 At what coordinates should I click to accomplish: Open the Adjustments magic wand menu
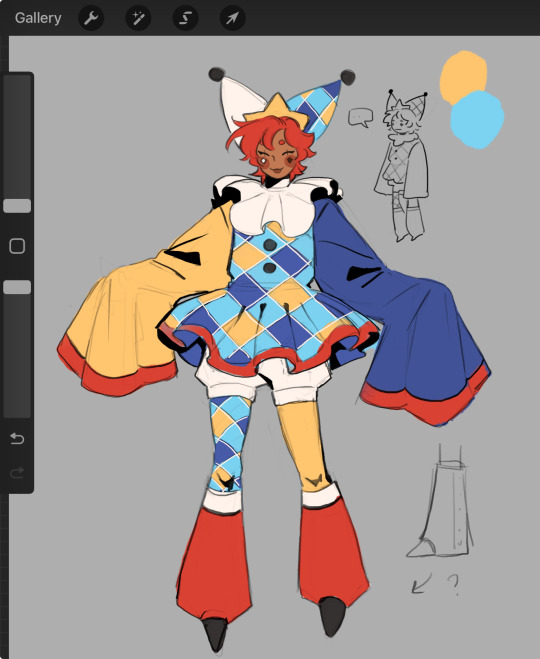[138, 18]
